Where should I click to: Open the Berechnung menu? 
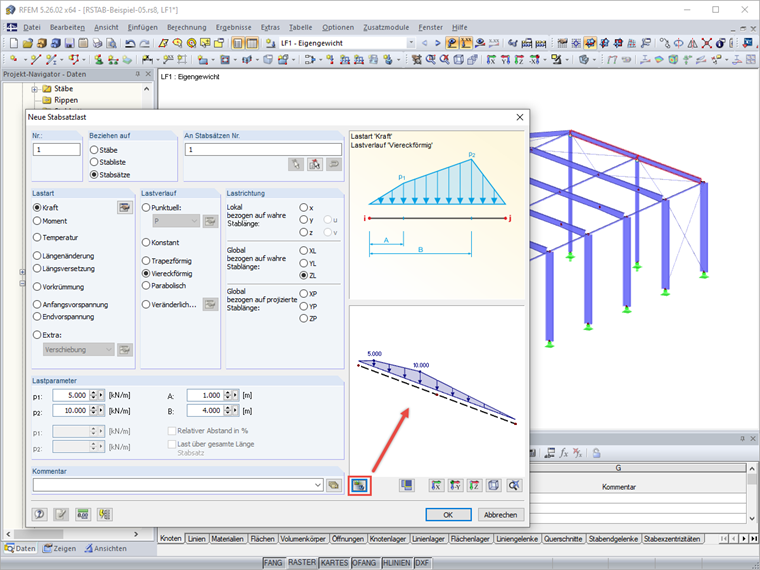(x=187, y=28)
